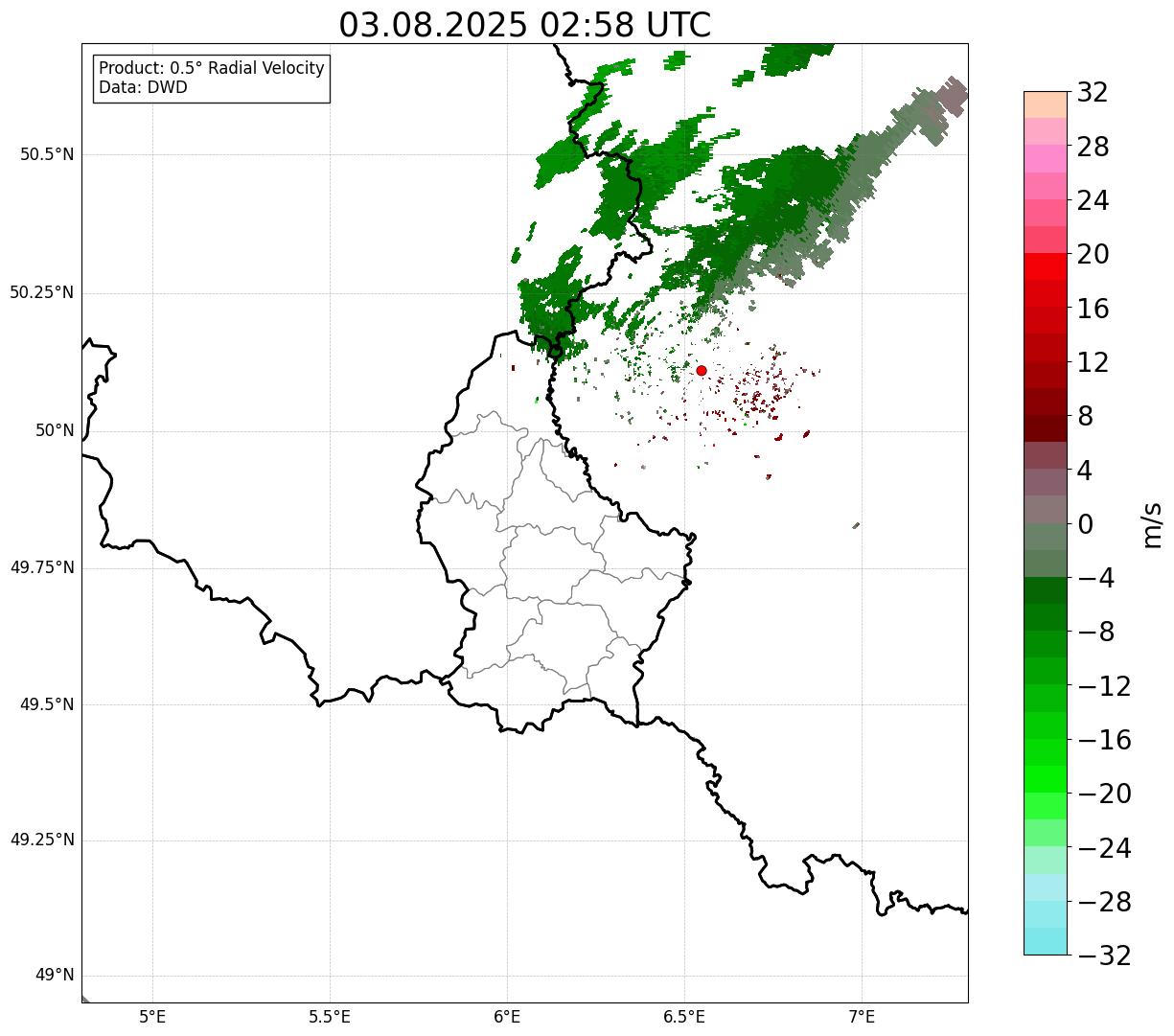Click the 5°E longitude label
The image size is (1174, 1036).
[152, 1017]
